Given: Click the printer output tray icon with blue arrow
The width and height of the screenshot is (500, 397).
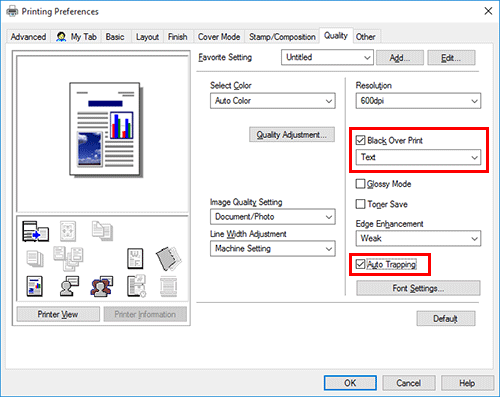Looking at the screenshot, I should (x=35, y=231).
